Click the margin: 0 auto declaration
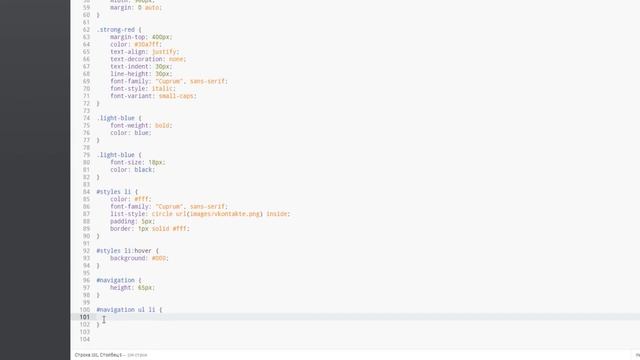 click(136, 7)
